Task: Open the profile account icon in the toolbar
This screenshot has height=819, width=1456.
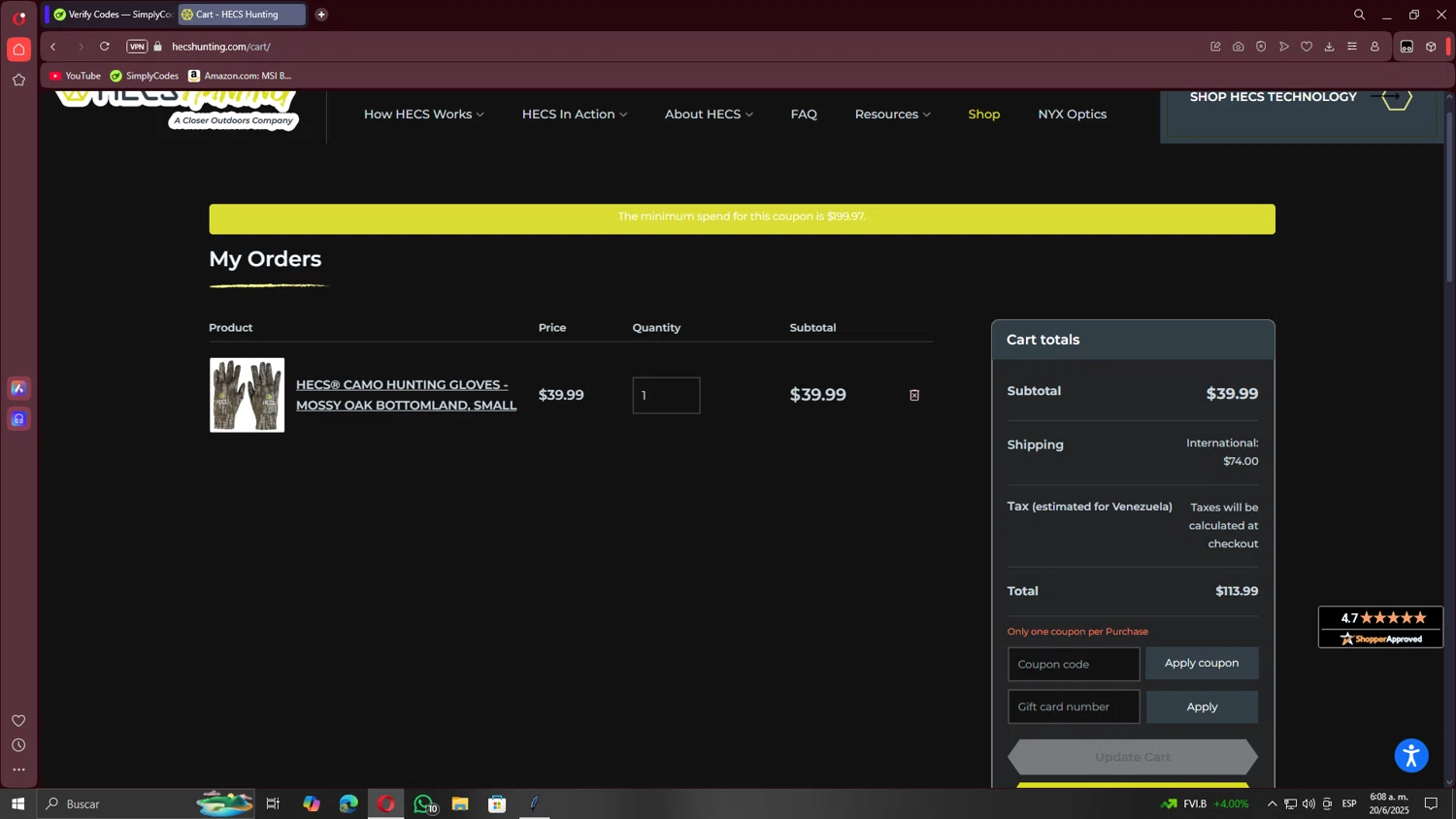Action: click(1374, 47)
